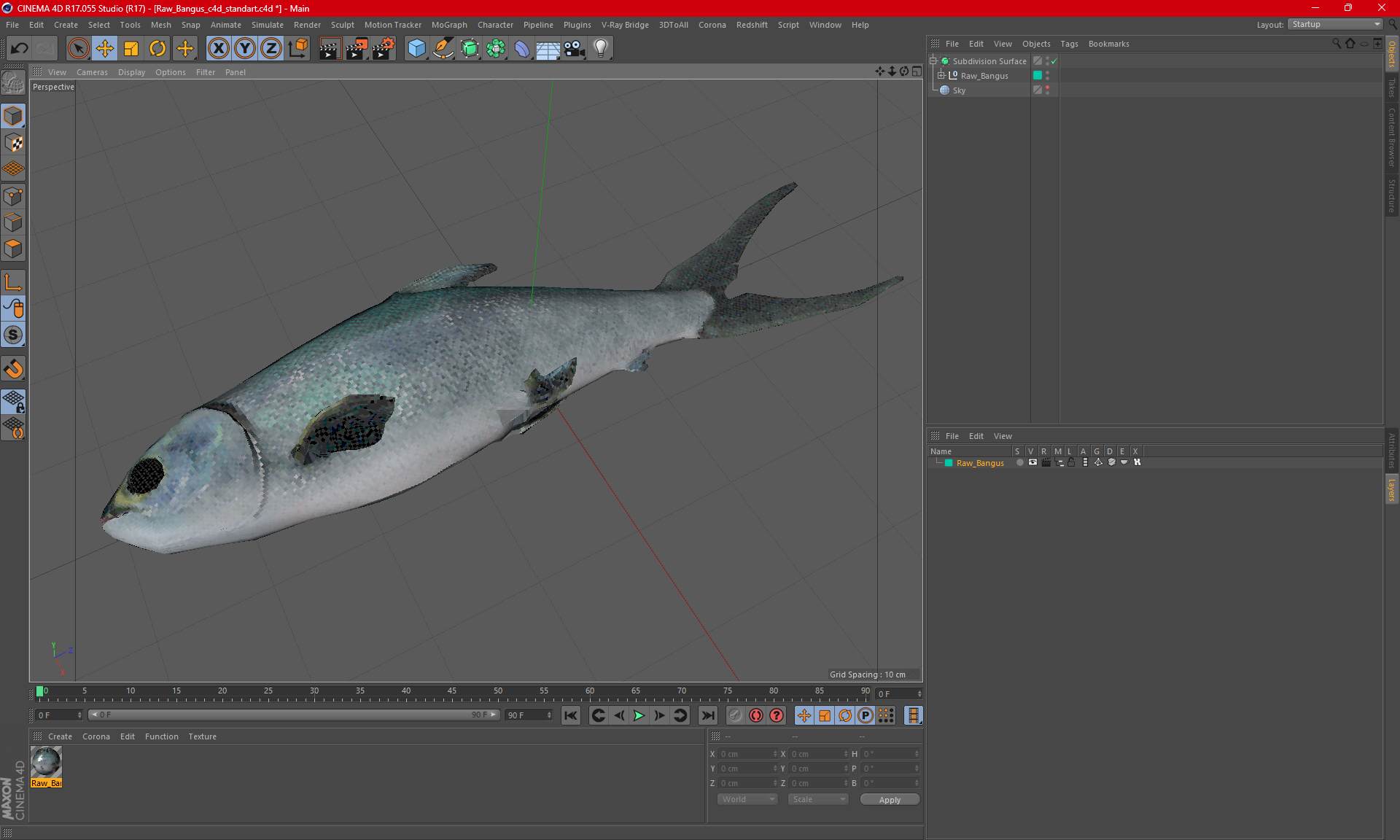Add a Subdivision Surface generator
This screenshot has height=840, width=1400.
click(470, 49)
